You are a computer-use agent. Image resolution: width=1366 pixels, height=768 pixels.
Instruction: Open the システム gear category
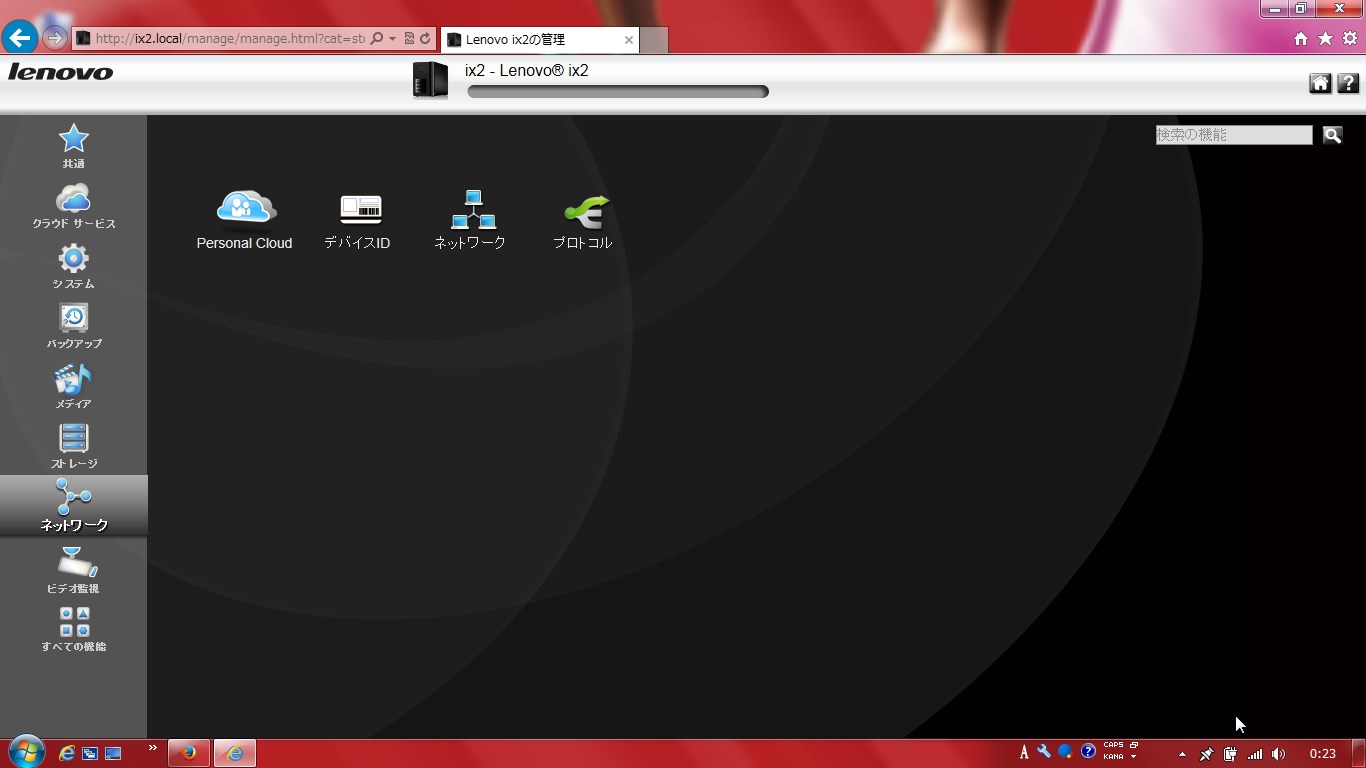[73, 266]
